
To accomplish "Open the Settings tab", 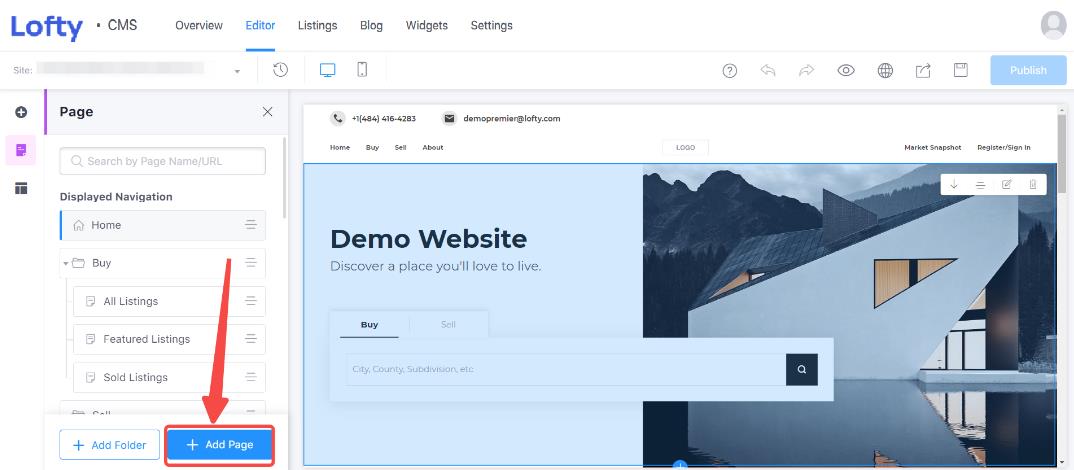I will coord(491,25).
